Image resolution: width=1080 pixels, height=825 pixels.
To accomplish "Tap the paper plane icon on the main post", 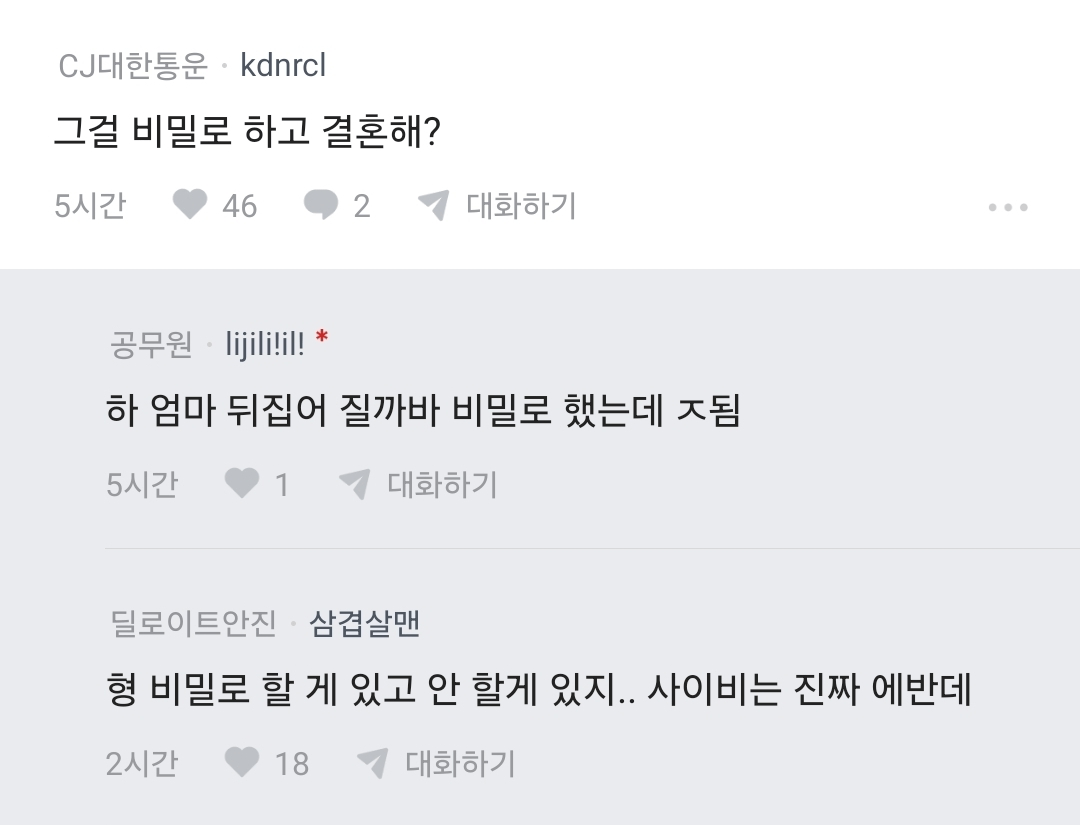I will (434, 205).
